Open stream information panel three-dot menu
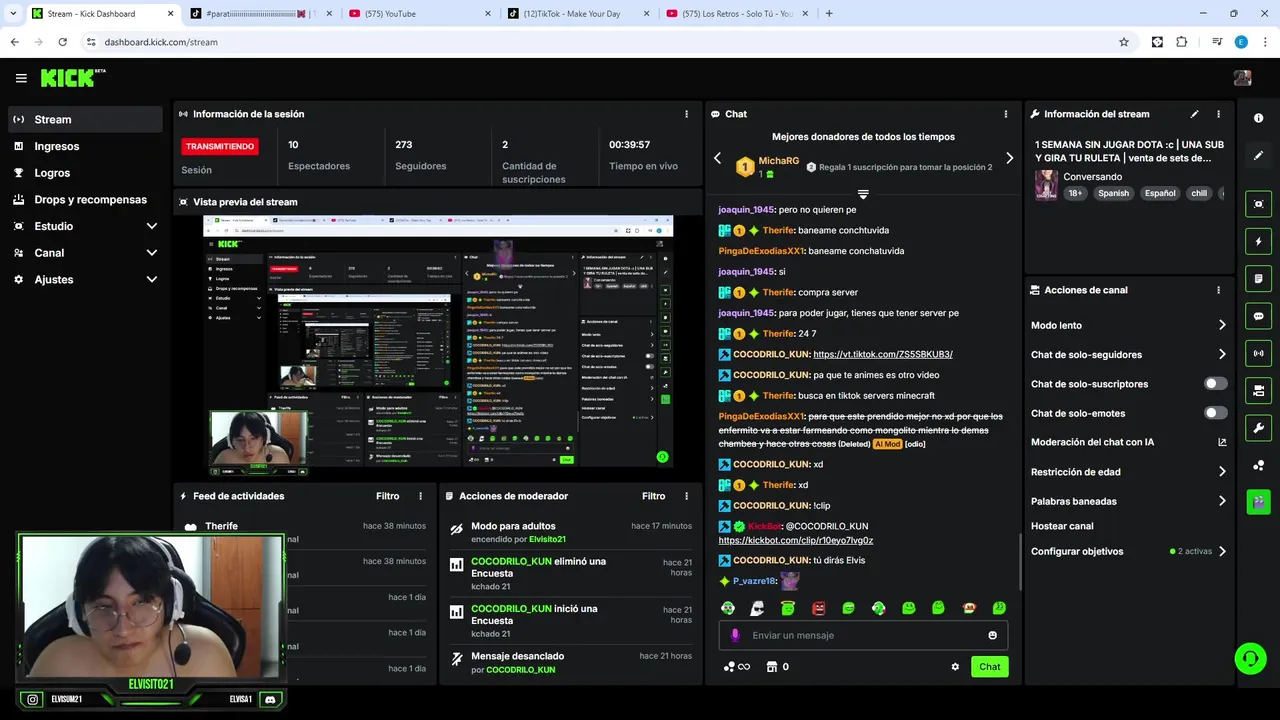Image resolution: width=1280 pixels, height=720 pixels. [1218, 114]
